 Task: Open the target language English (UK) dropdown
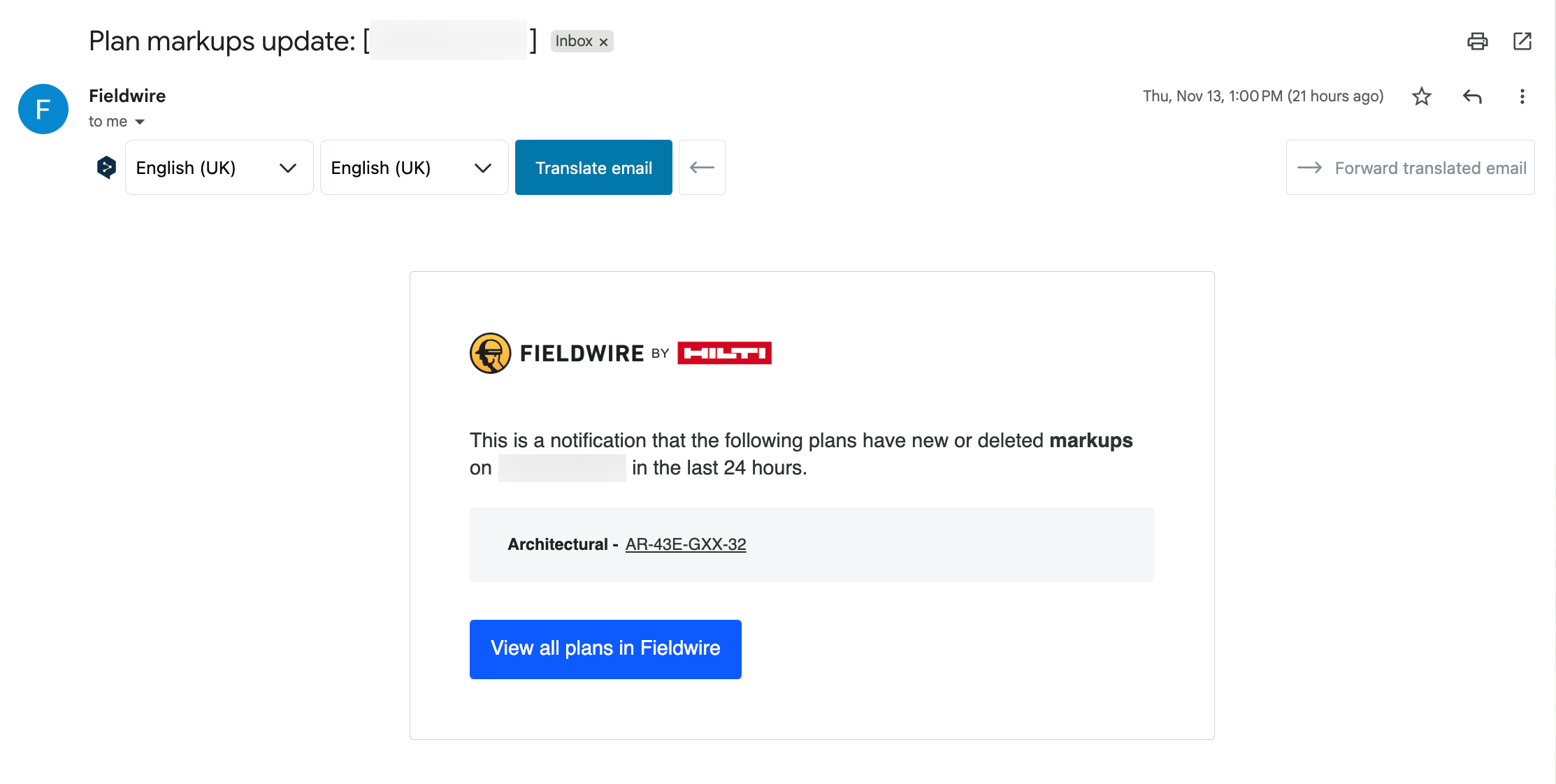(414, 168)
